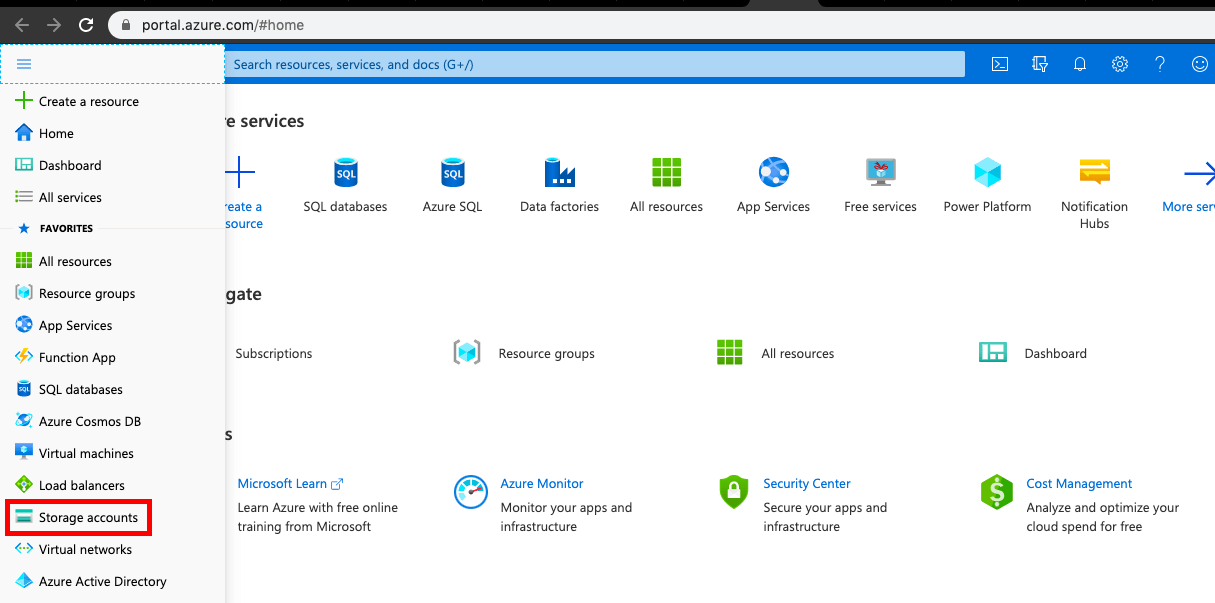This screenshot has height=603, width=1215.
Task: Click Create a resource in sidebar
Action: click(88, 101)
